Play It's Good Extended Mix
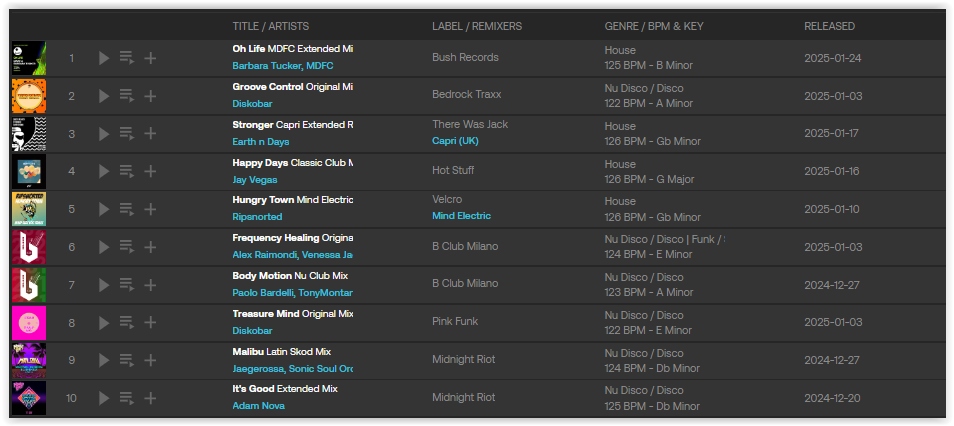 [104, 398]
